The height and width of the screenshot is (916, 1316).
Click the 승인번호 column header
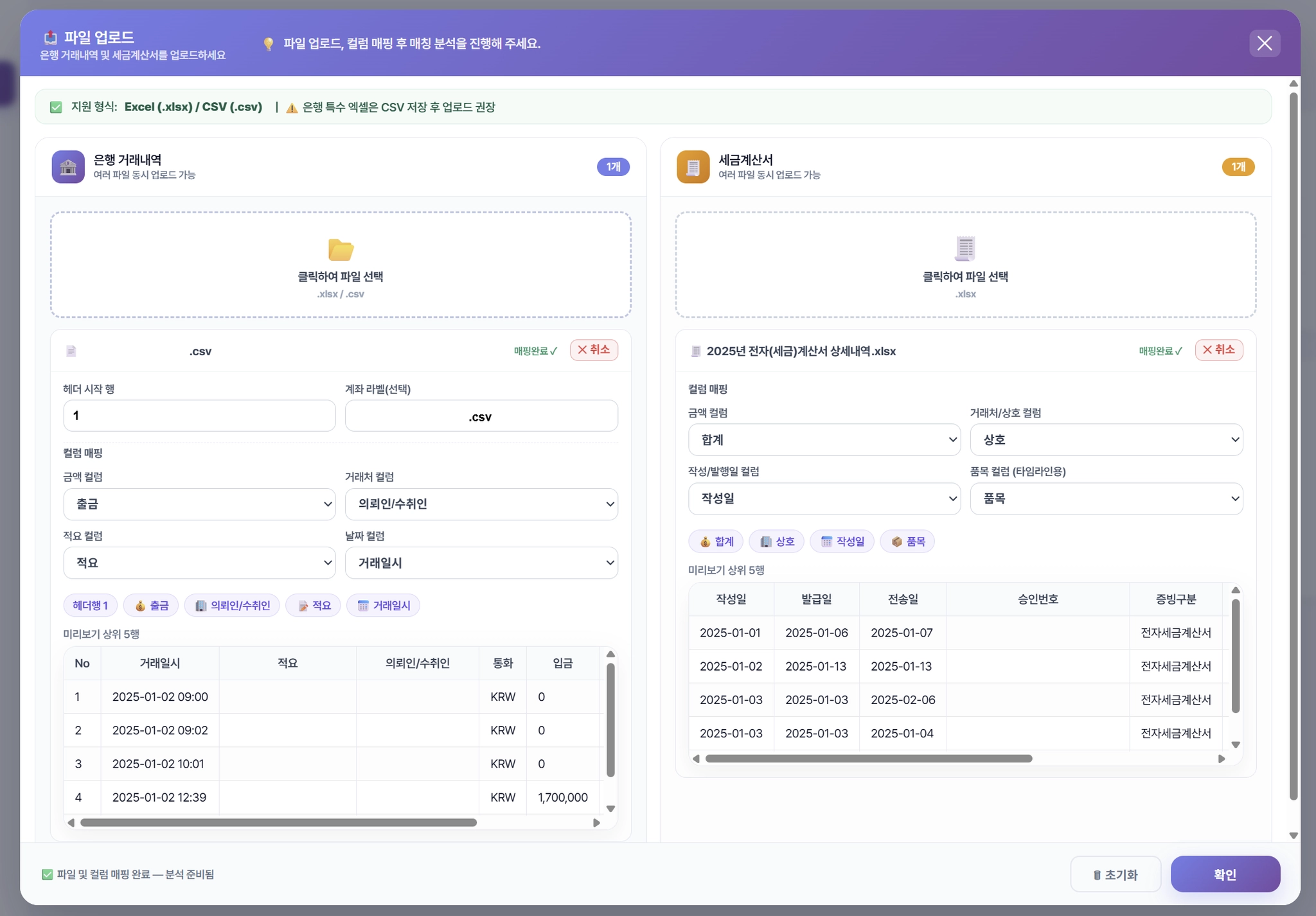[x=1037, y=599]
